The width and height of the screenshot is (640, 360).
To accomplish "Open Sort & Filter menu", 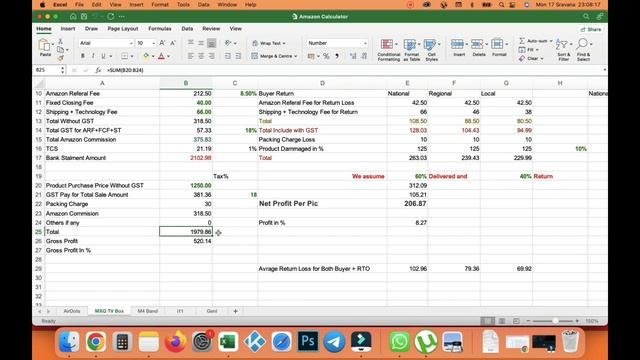I will point(563,50).
